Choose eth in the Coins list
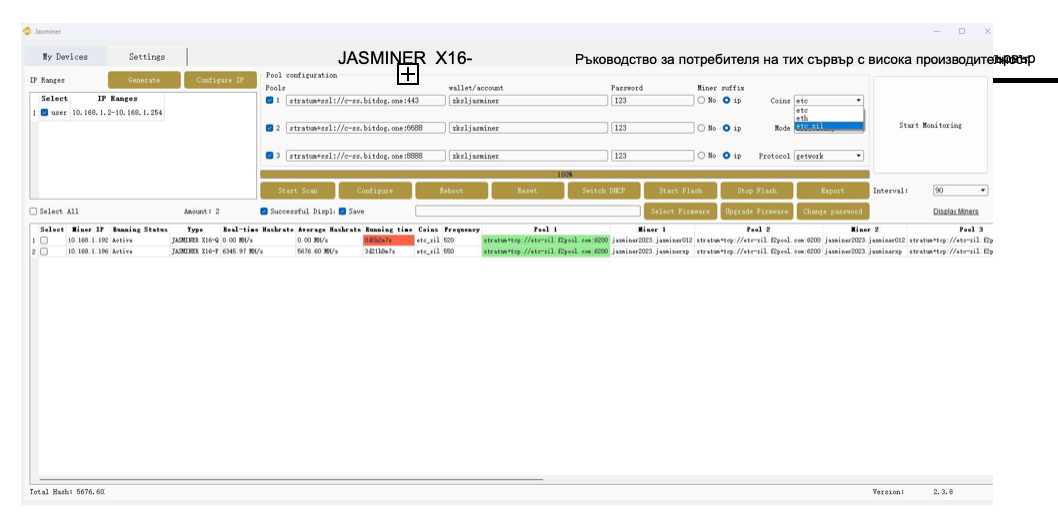The height and width of the screenshot is (522, 1058). tap(829, 118)
